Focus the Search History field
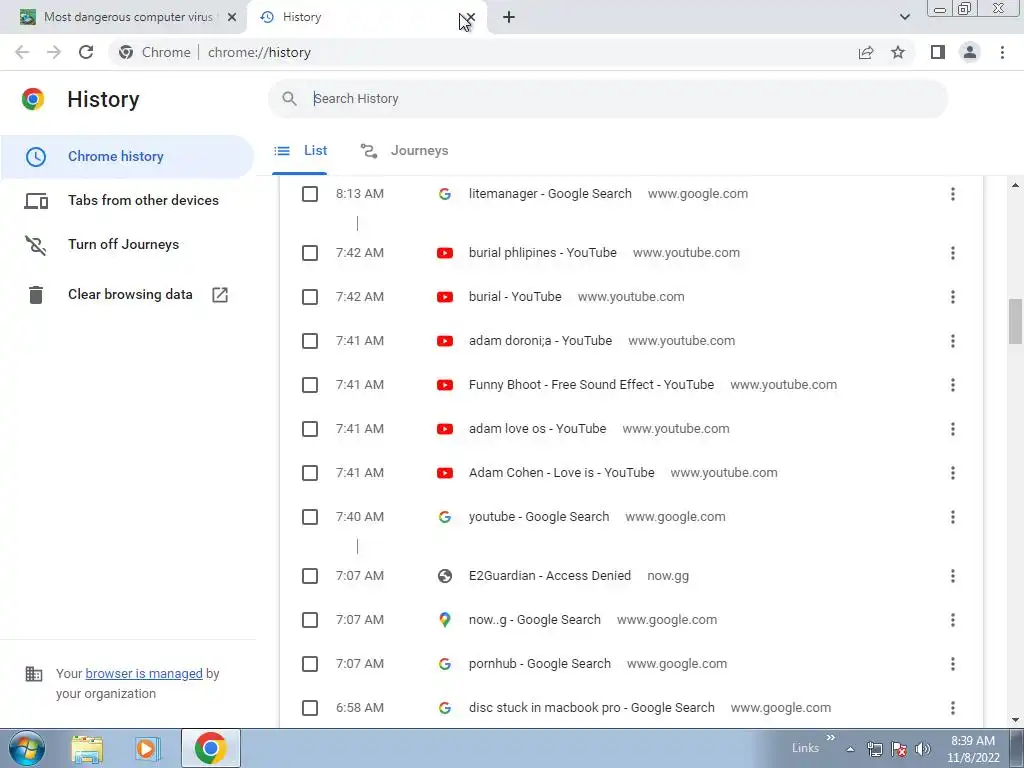This screenshot has width=1024, height=768. click(607, 99)
